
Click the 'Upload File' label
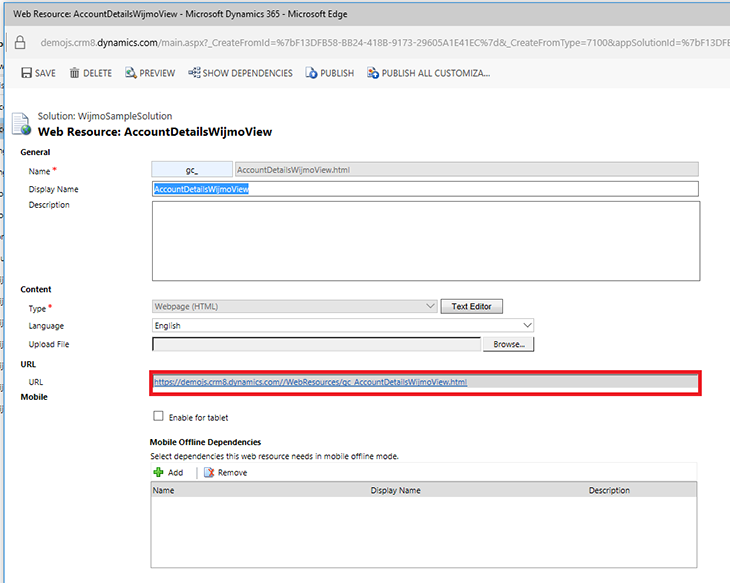[x=49, y=344]
